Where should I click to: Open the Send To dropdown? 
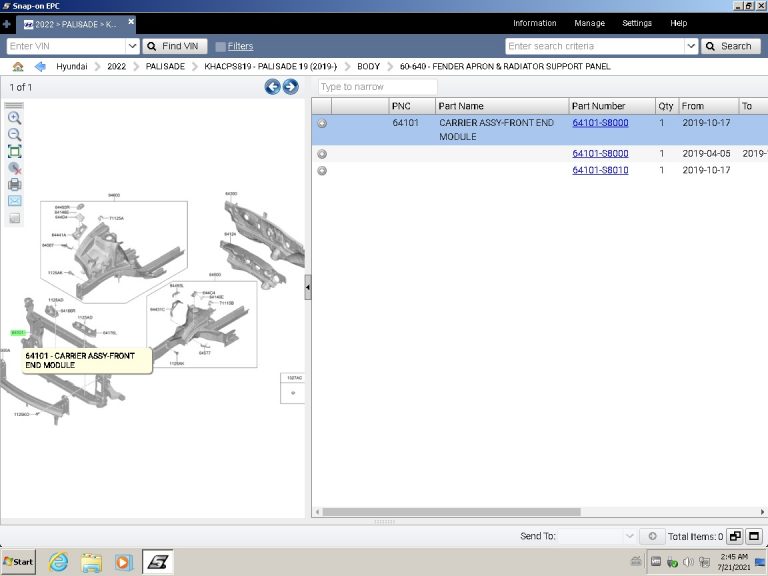point(629,536)
